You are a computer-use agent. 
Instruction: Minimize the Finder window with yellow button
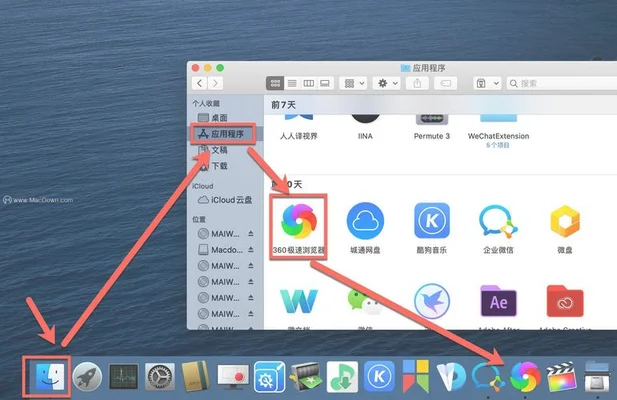click(208, 68)
